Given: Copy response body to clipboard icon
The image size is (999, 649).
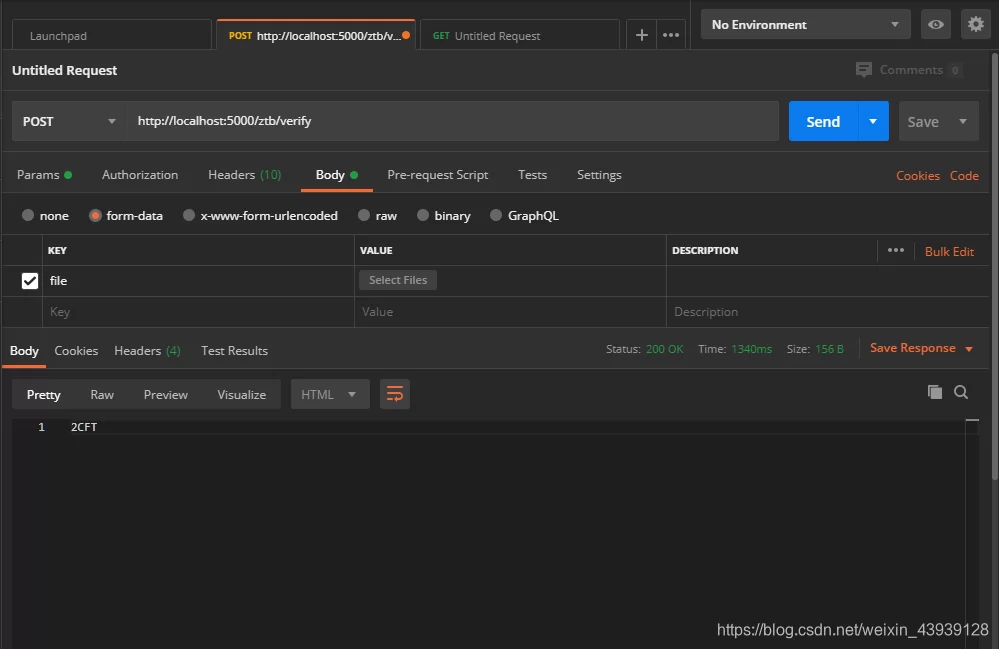Looking at the screenshot, I should (935, 392).
